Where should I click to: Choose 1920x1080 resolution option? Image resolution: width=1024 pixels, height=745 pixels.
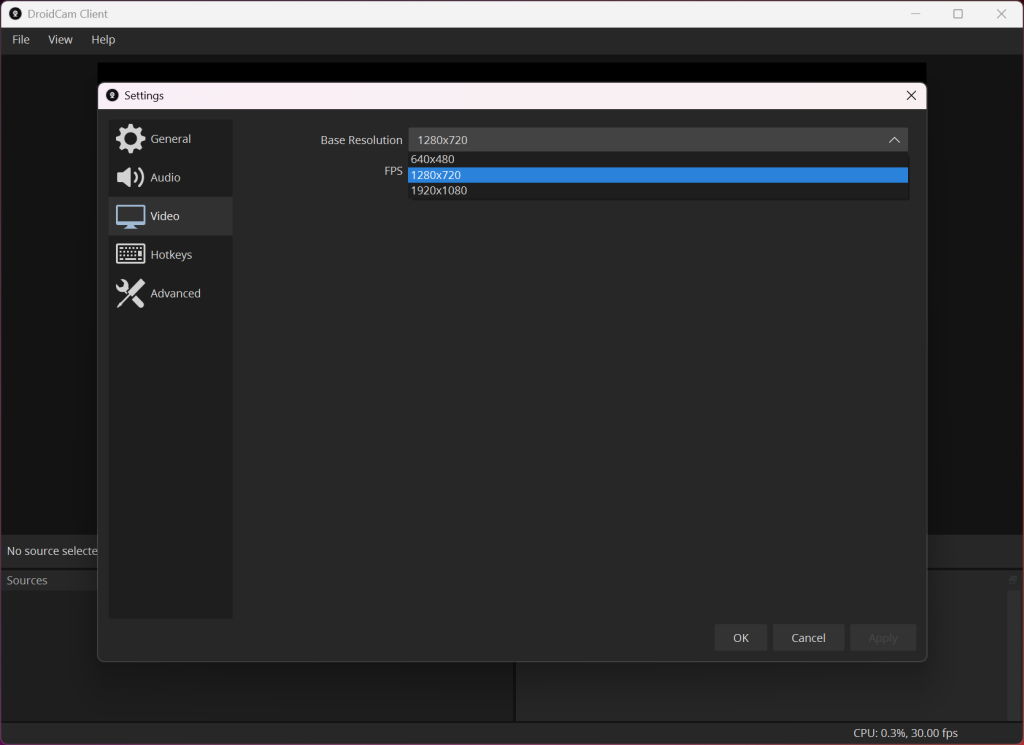click(x=658, y=191)
